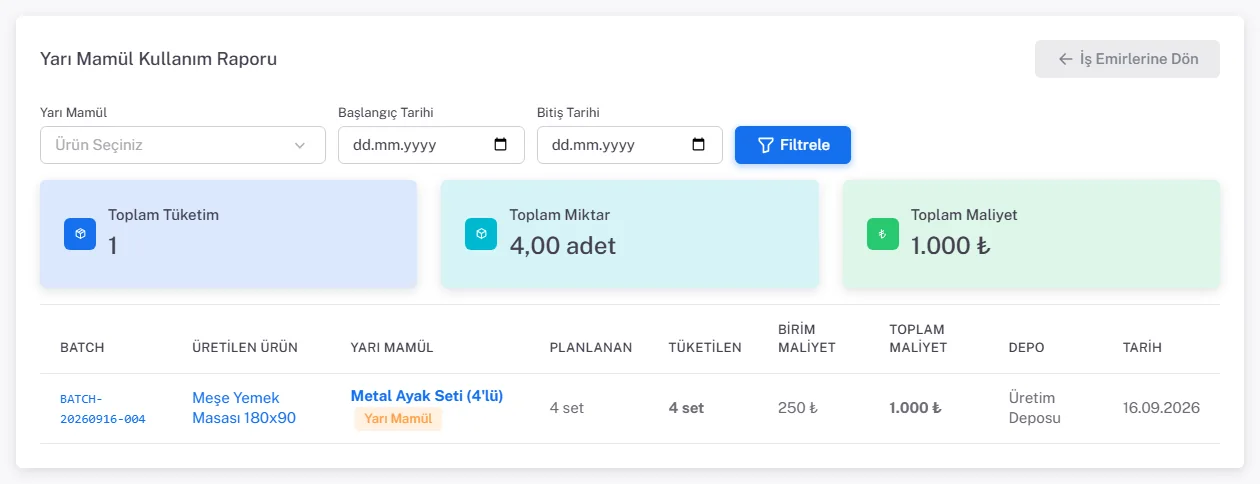Click the Toplam Maliyet card label
This screenshot has height=484, width=1260.
(964, 214)
